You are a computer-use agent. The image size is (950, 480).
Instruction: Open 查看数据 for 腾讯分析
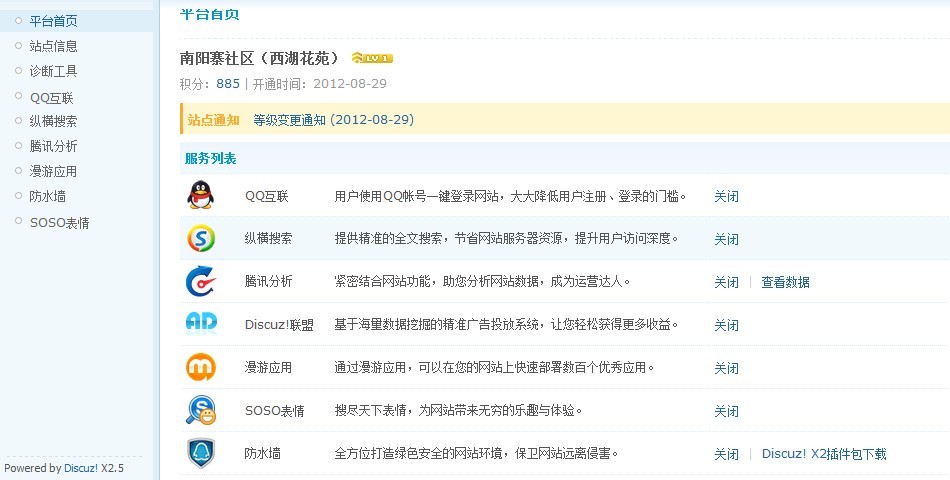coord(785,282)
